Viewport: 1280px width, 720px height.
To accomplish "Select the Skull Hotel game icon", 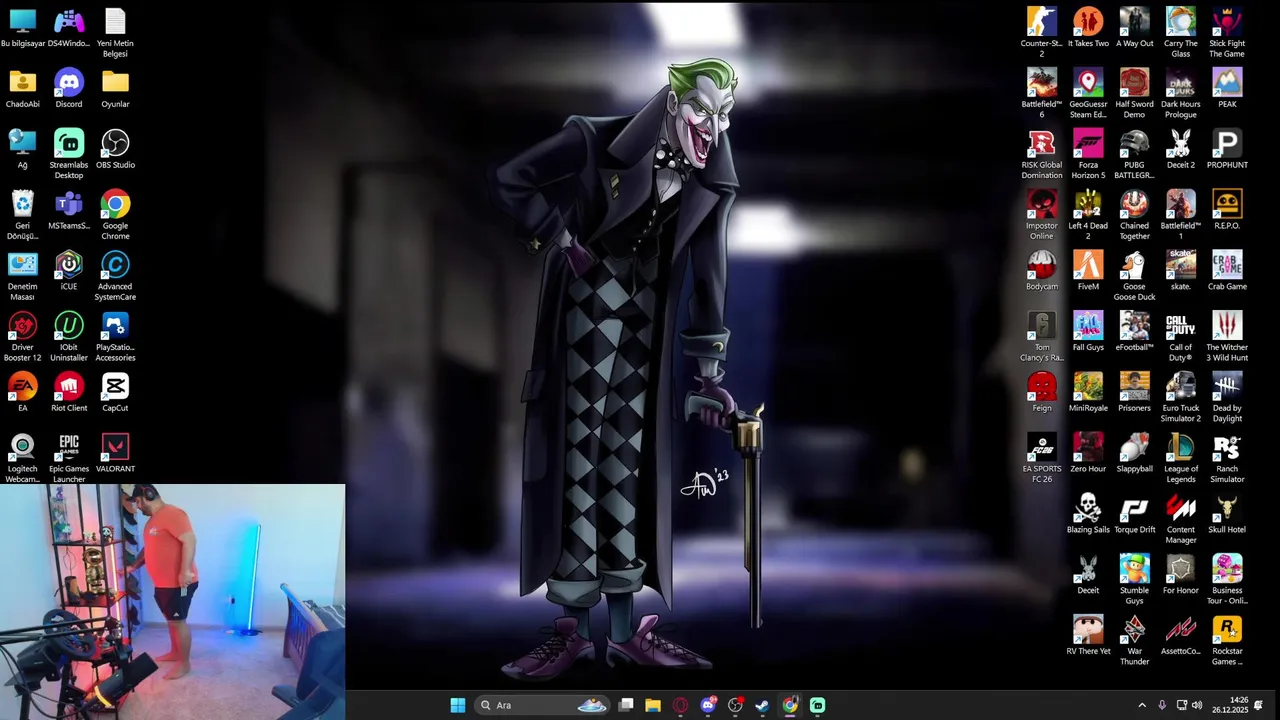I will (x=1227, y=515).
